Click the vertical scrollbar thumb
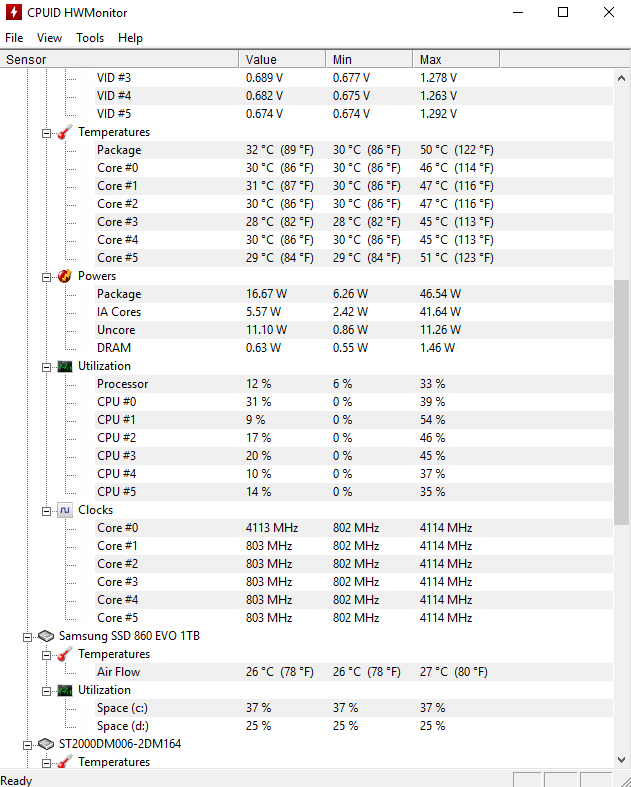 (x=621, y=400)
